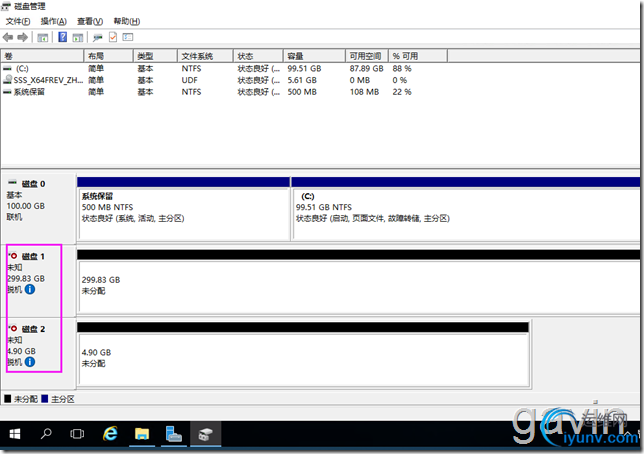Sort by the 可用空间 column header
Image resolution: width=644 pixels, height=454 pixels.
point(367,56)
